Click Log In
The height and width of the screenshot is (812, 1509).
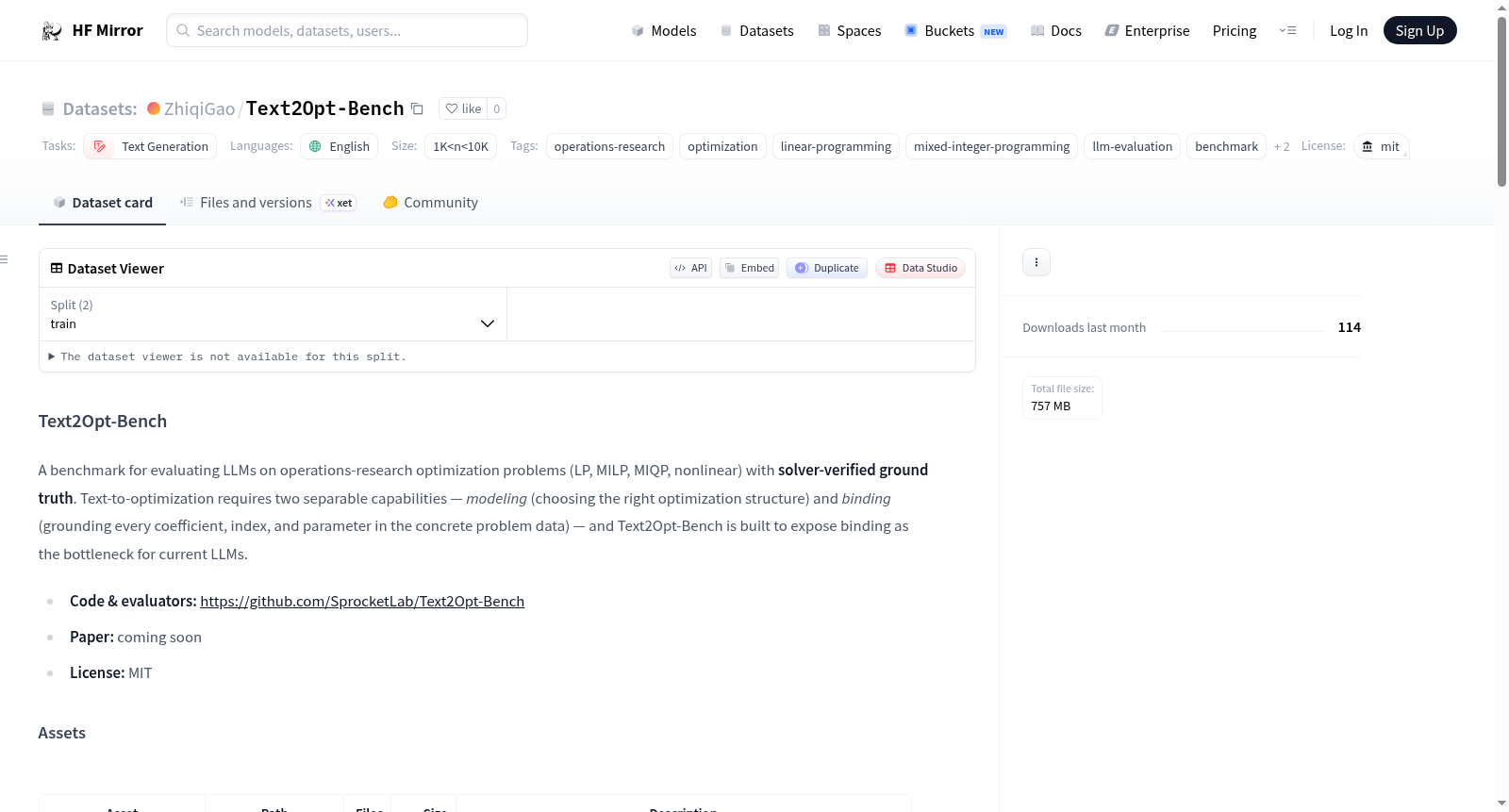tap(1349, 31)
